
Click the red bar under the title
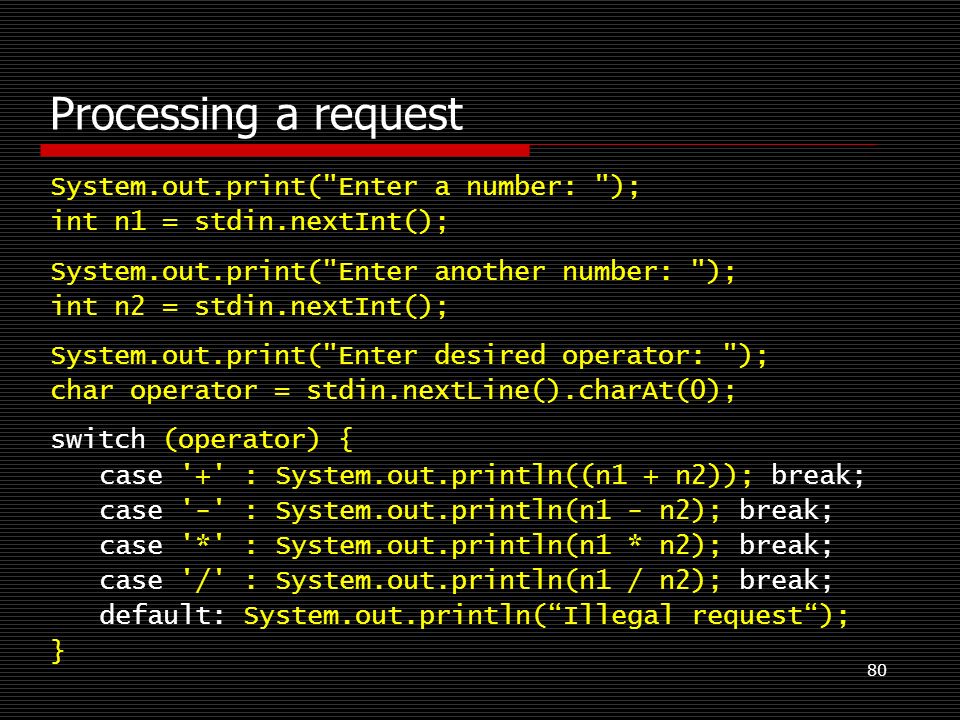tap(285, 151)
